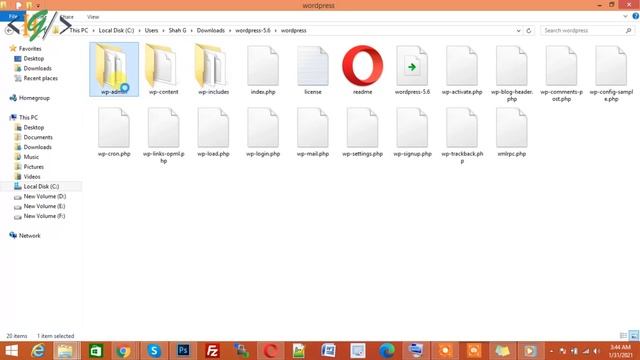The width and height of the screenshot is (640, 360).
Task: Select the wp-settings.php file
Action: pyautogui.click(x=362, y=132)
